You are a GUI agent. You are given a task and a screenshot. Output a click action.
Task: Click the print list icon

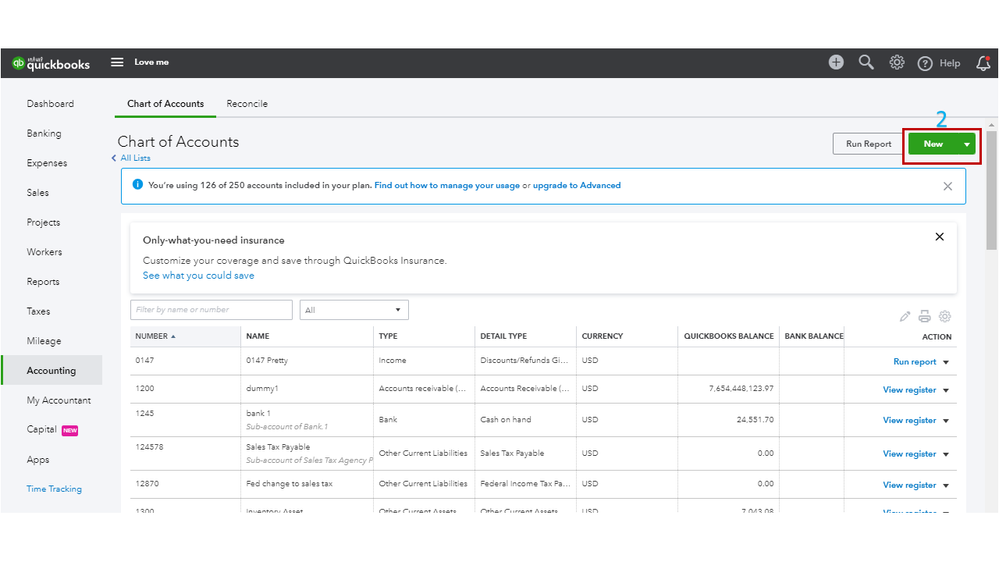pyautogui.click(x=925, y=316)
